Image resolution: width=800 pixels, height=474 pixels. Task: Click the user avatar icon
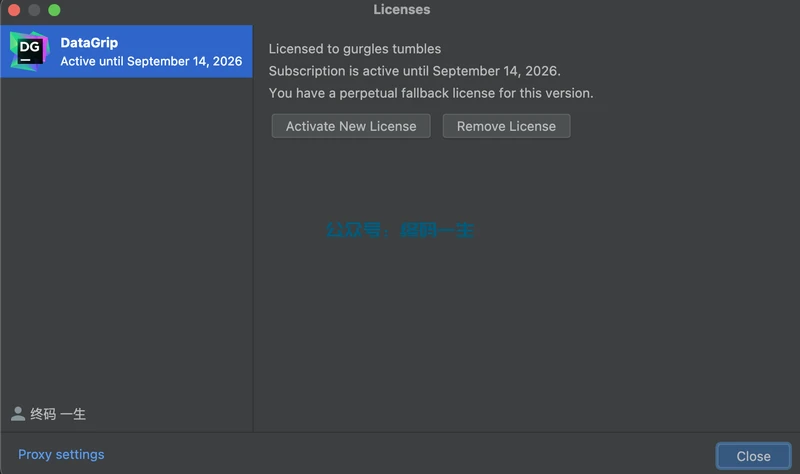(18, 414)
